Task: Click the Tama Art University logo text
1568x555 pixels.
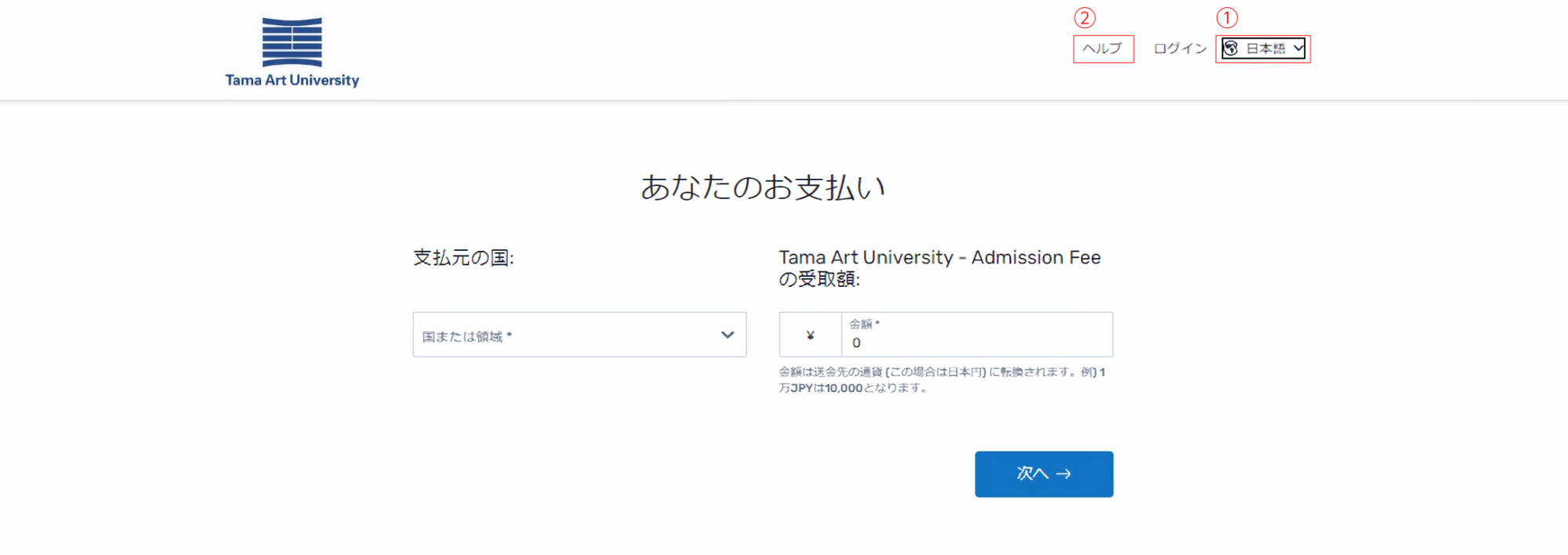Action: pos(292,80)
